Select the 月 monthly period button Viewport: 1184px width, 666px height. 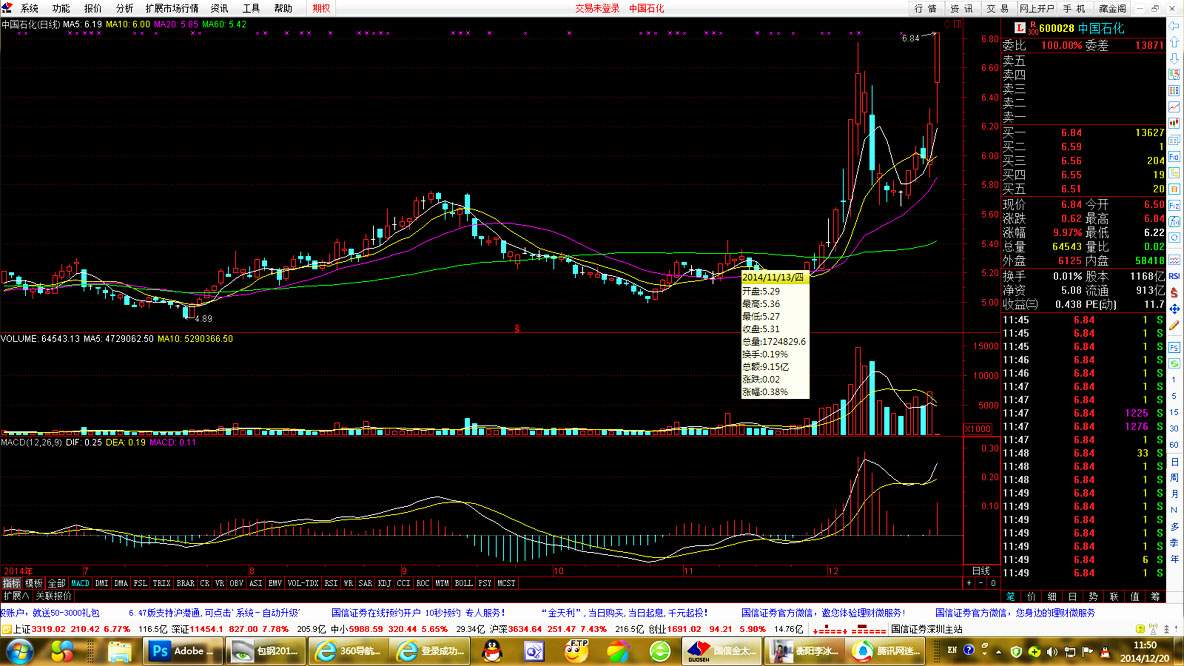point(1174,494)
